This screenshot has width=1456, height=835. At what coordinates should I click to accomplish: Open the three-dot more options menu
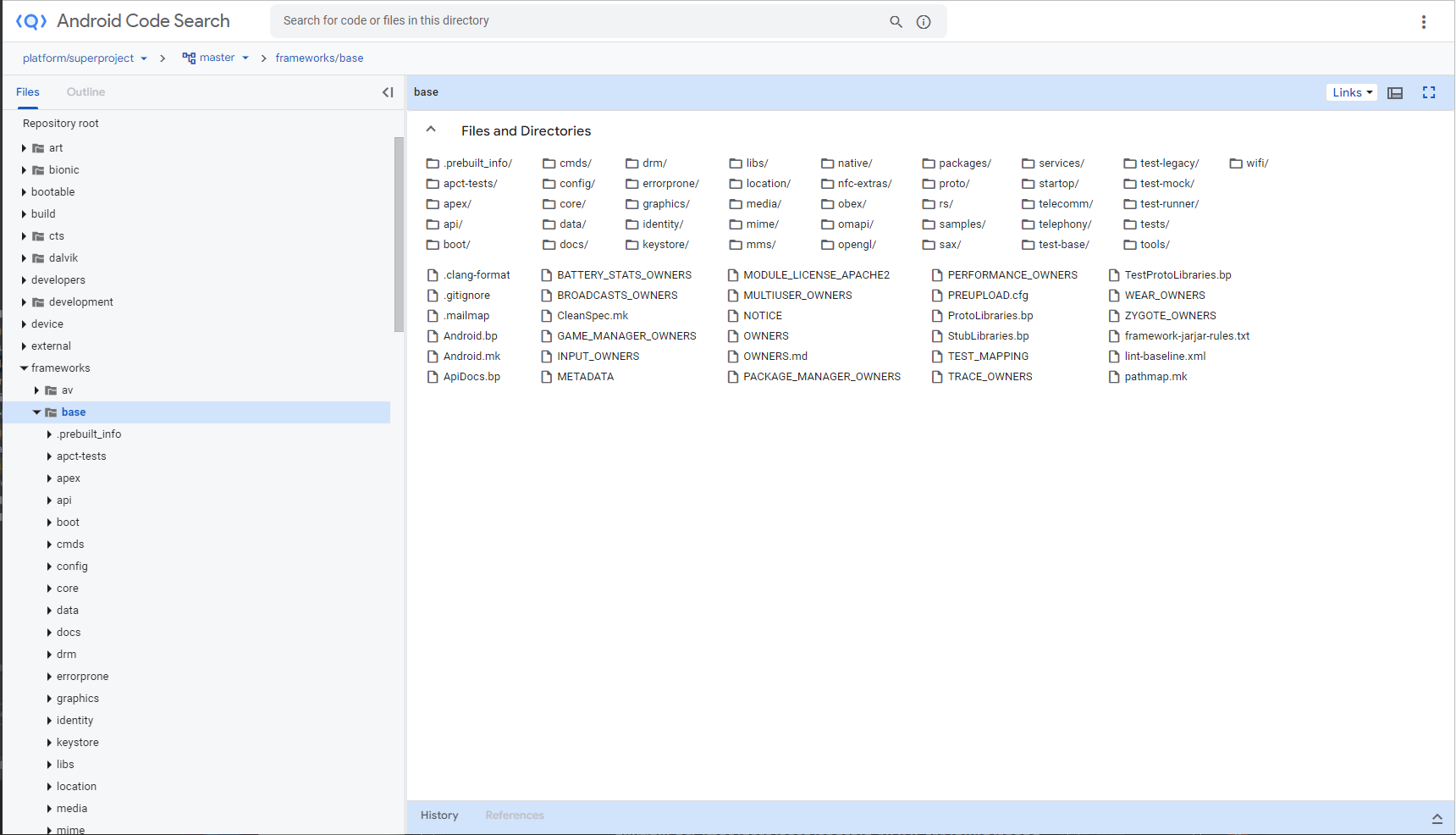(1424, 22)
